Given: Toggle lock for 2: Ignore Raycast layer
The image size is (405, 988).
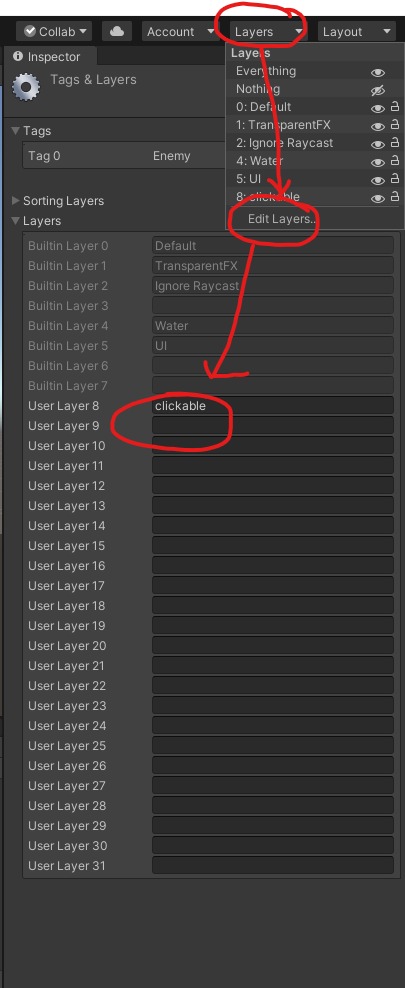Looking at the screenshot, I should coord(395,144).
